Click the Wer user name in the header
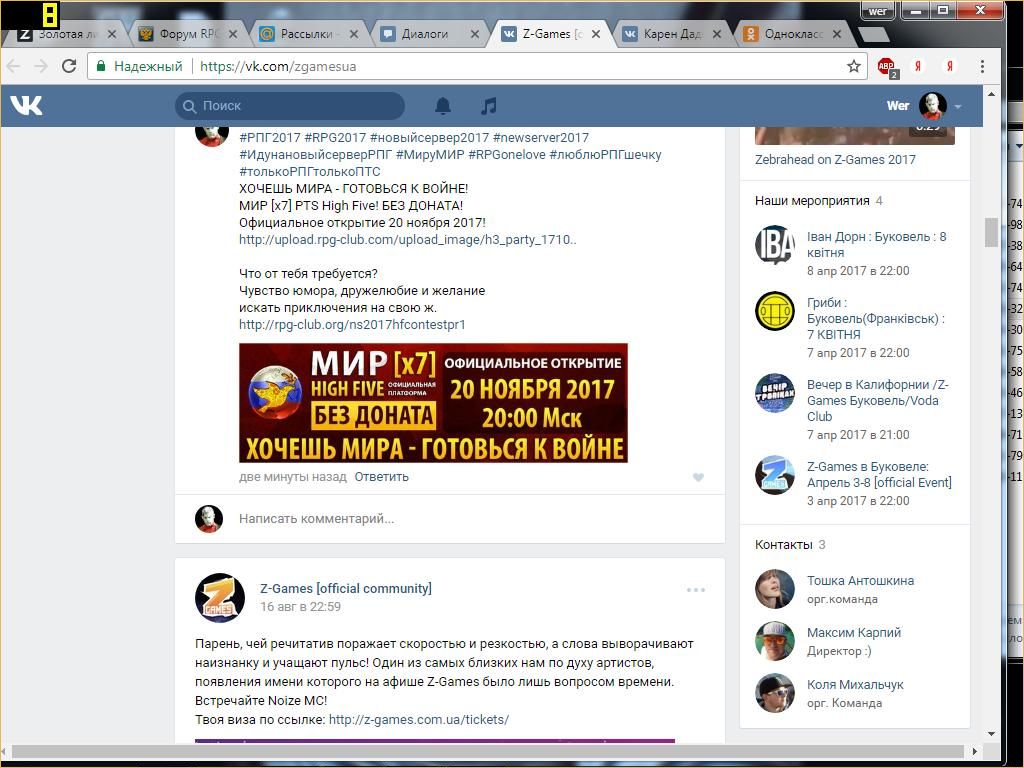 [898, 106]
